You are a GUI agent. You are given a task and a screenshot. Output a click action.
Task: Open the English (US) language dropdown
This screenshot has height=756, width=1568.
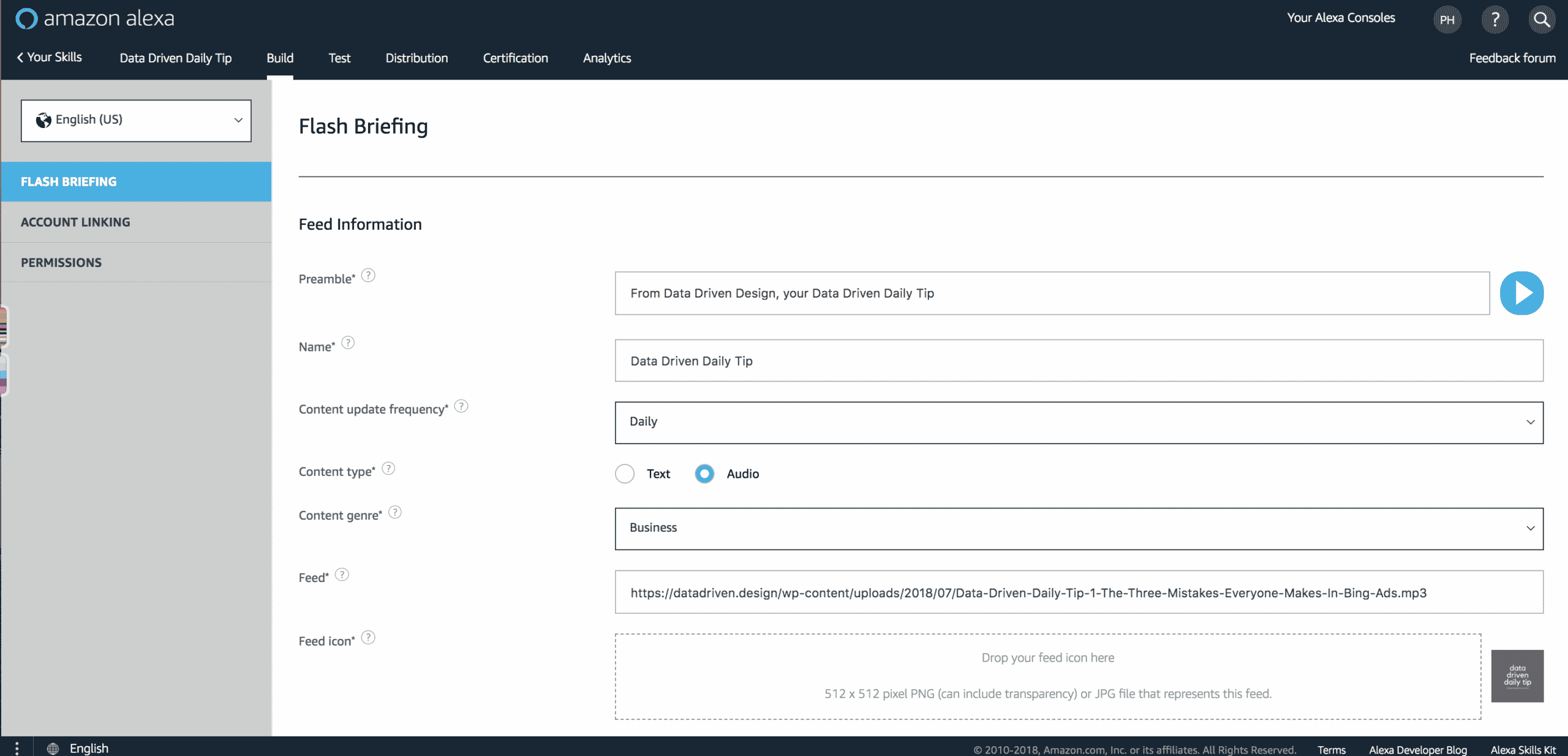point(136,120)
